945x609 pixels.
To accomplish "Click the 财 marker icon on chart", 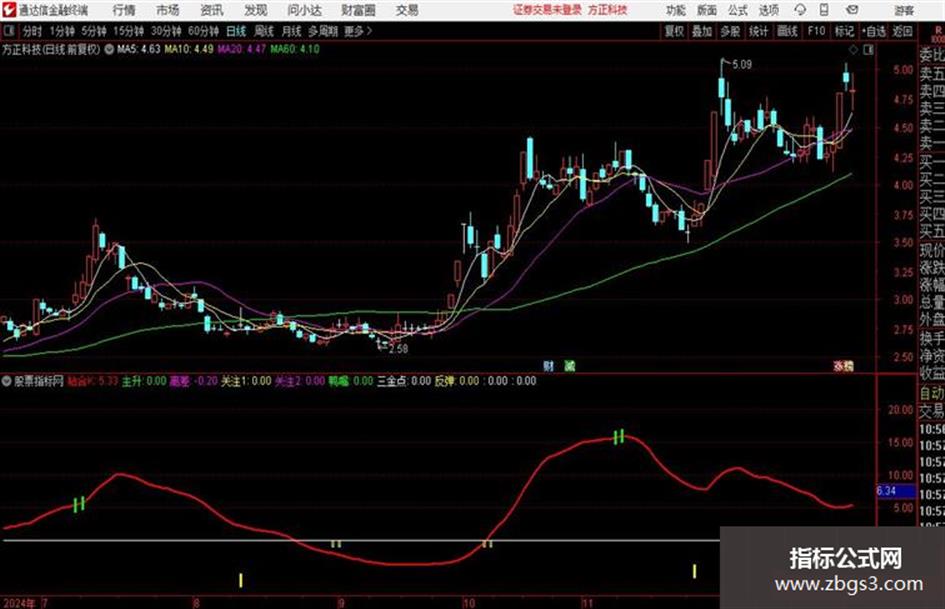I will pos(548,365).
